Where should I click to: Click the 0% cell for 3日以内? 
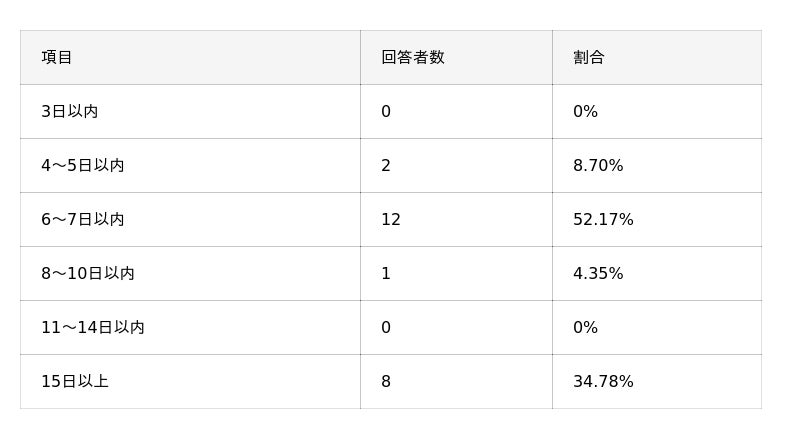click(x=585, y=112)
